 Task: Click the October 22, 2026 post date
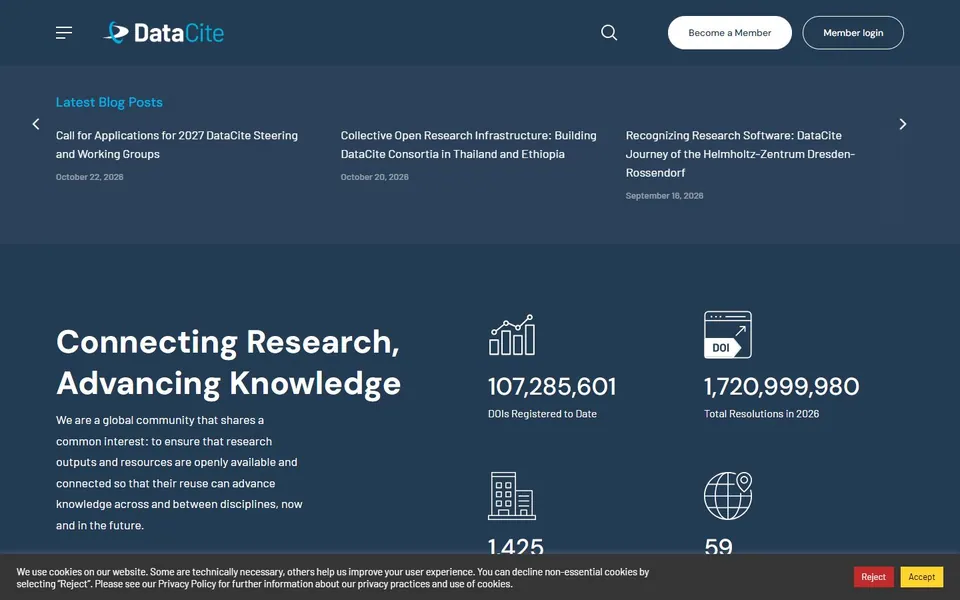coord(89,177)
